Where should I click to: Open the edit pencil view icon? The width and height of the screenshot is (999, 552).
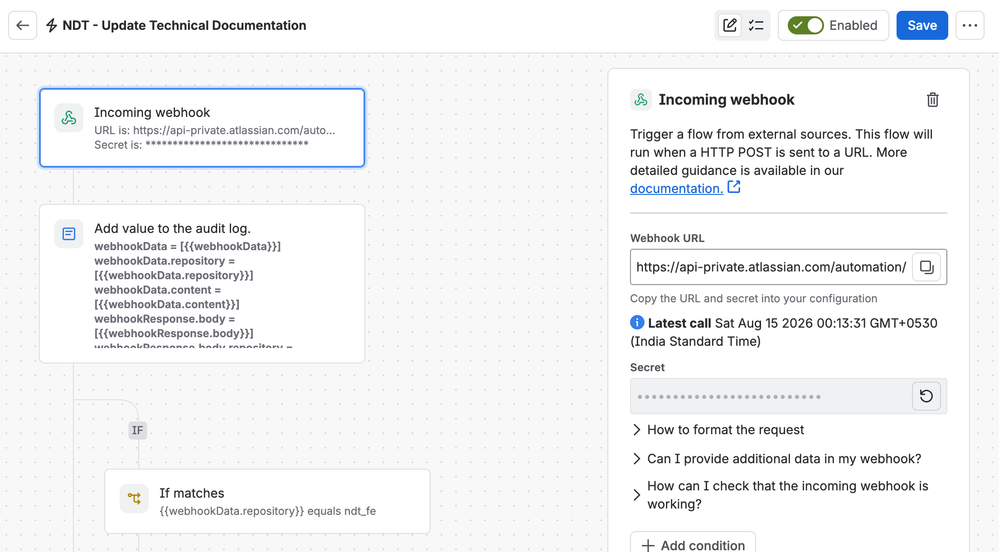pos(729,25)
